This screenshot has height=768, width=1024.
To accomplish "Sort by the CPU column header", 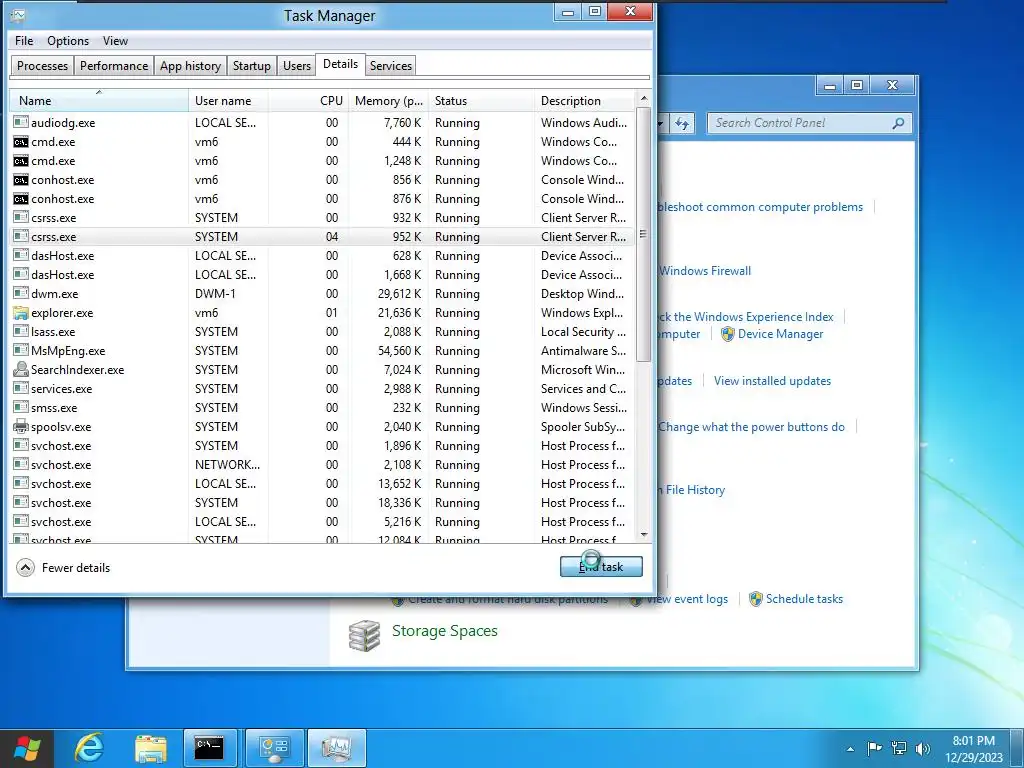I will tap(308, 101).
